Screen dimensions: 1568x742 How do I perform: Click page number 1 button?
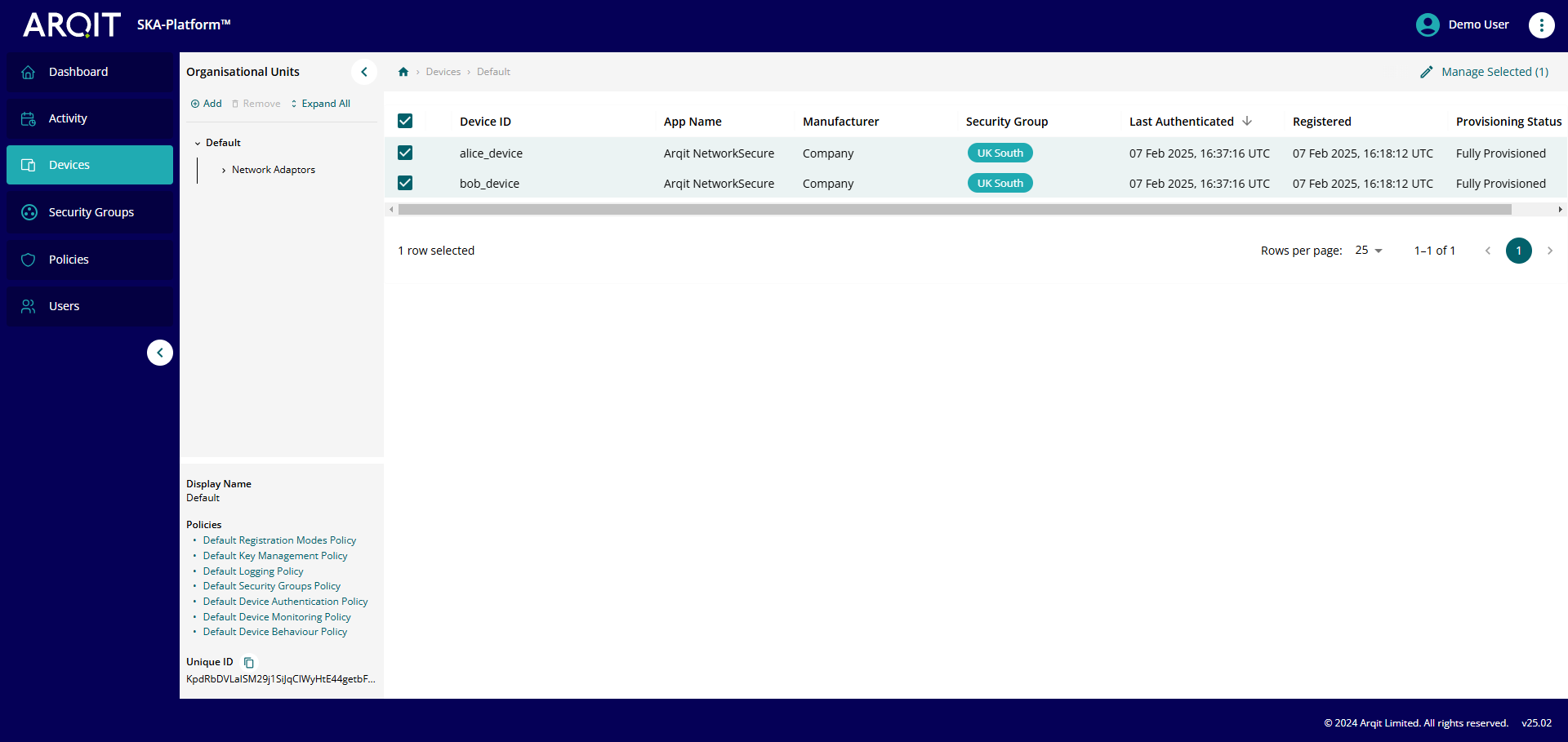click(x=1519, y=251)
